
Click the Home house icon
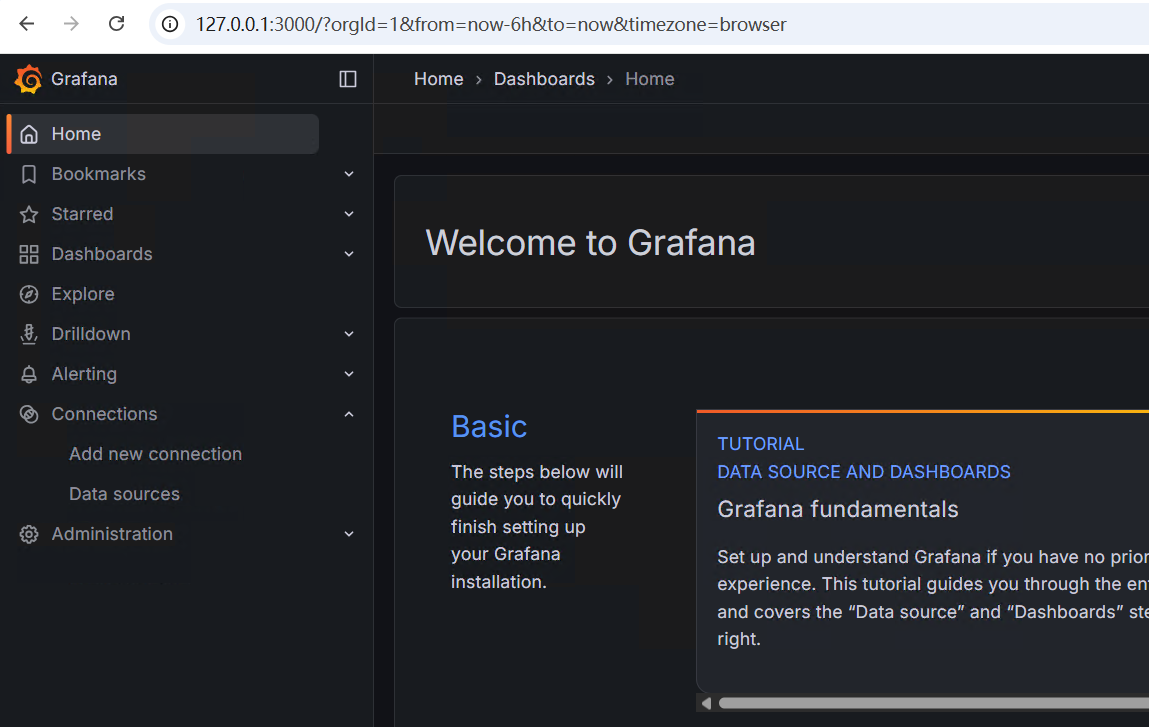tap(29, 134)
